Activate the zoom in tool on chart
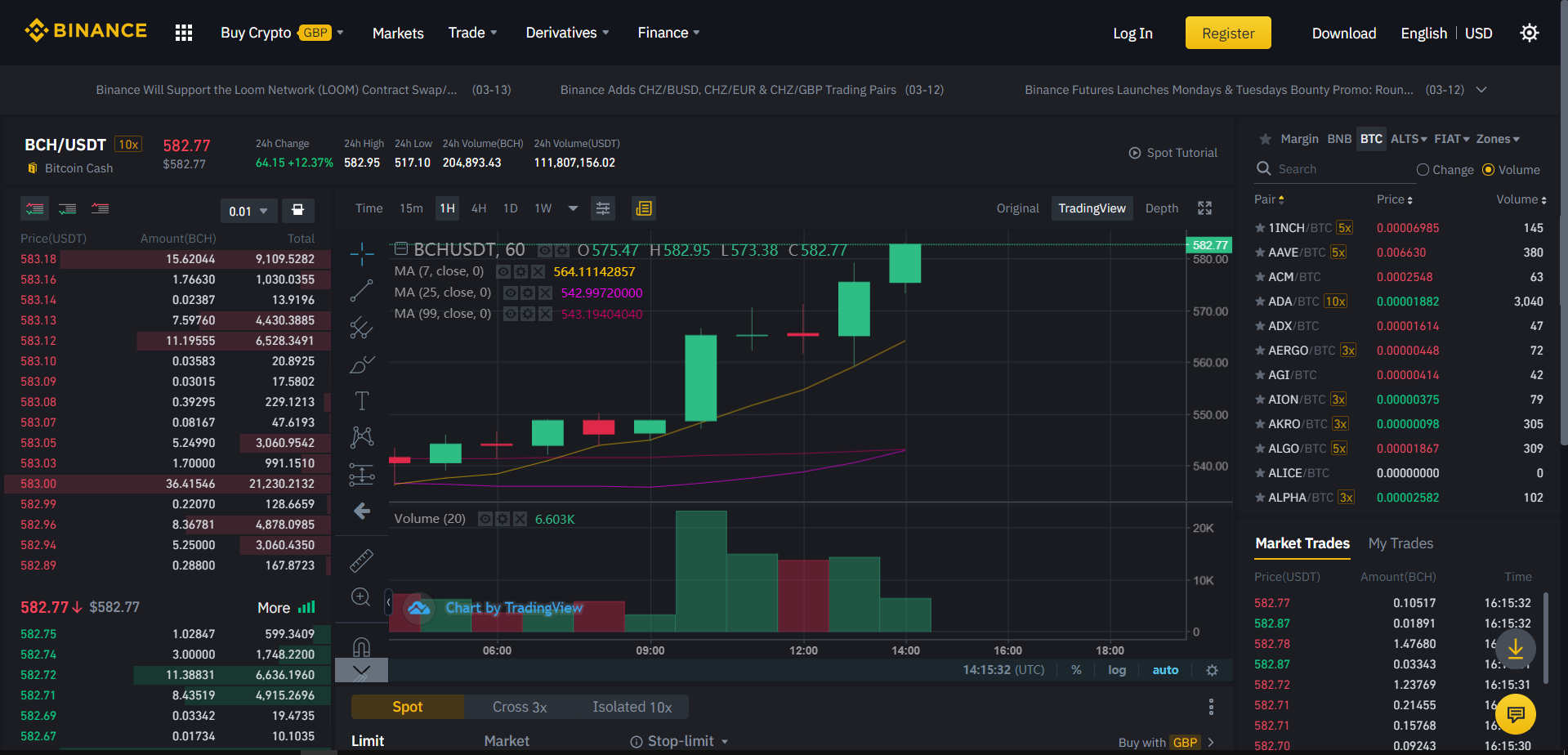Viewport: 1568px width, 755px height. pos(361,596)
